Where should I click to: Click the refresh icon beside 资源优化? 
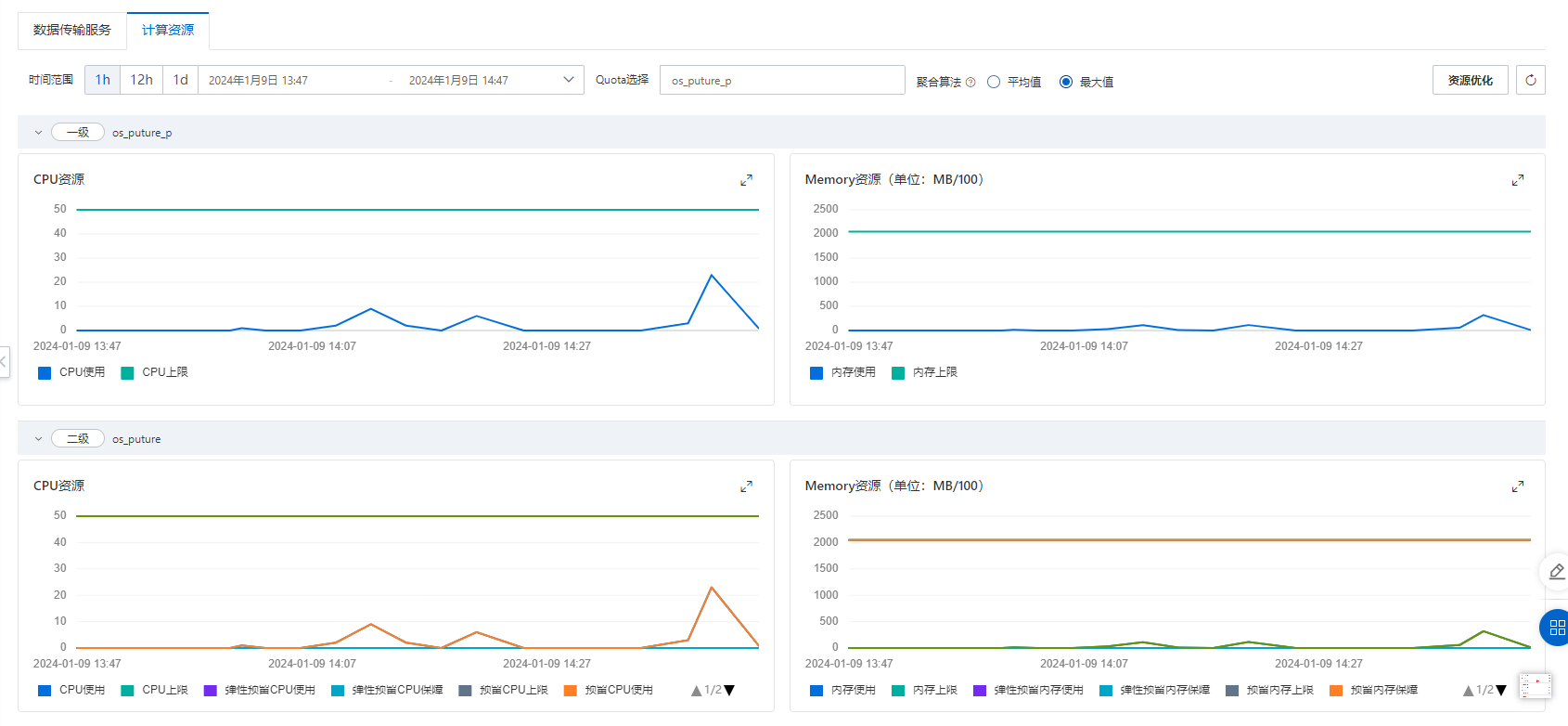[x=1531, y=80]
